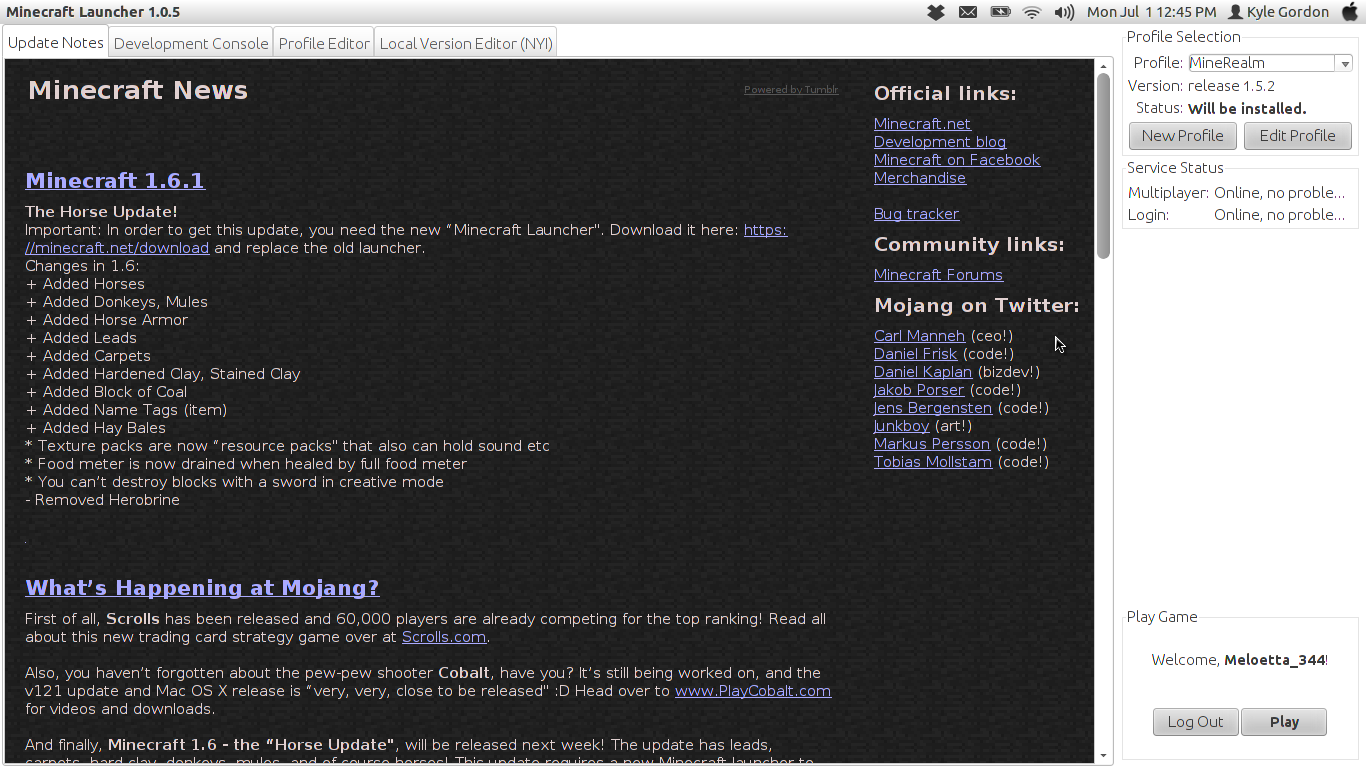Visit the Minecraft Forums link
Screen dimensions: 1366x768
click(x=938, y=274)
